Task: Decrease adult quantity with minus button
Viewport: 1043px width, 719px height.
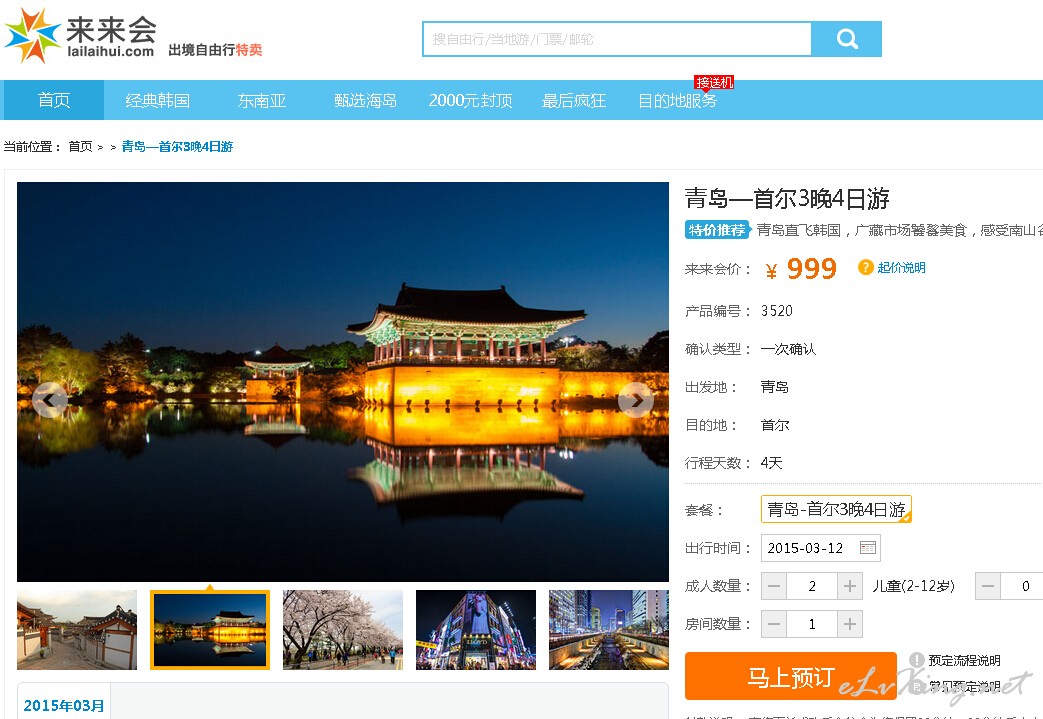Action: pyautogui.click(x=774, y=586)
